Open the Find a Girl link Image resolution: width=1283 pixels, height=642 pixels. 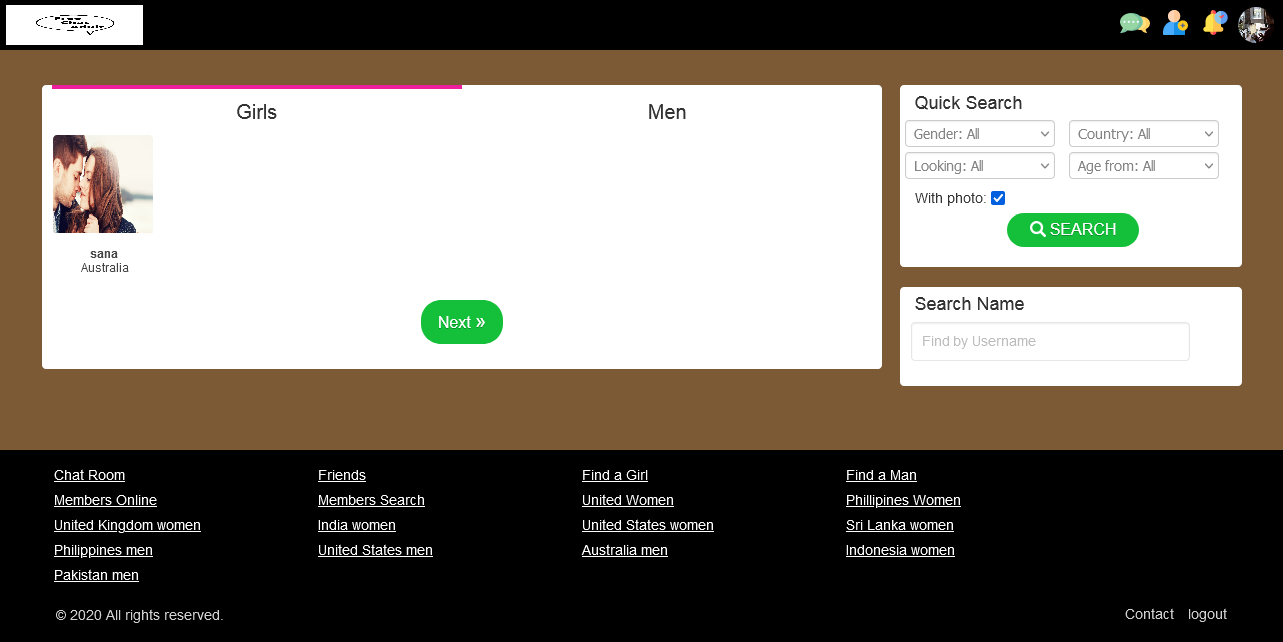click(615, 475)
